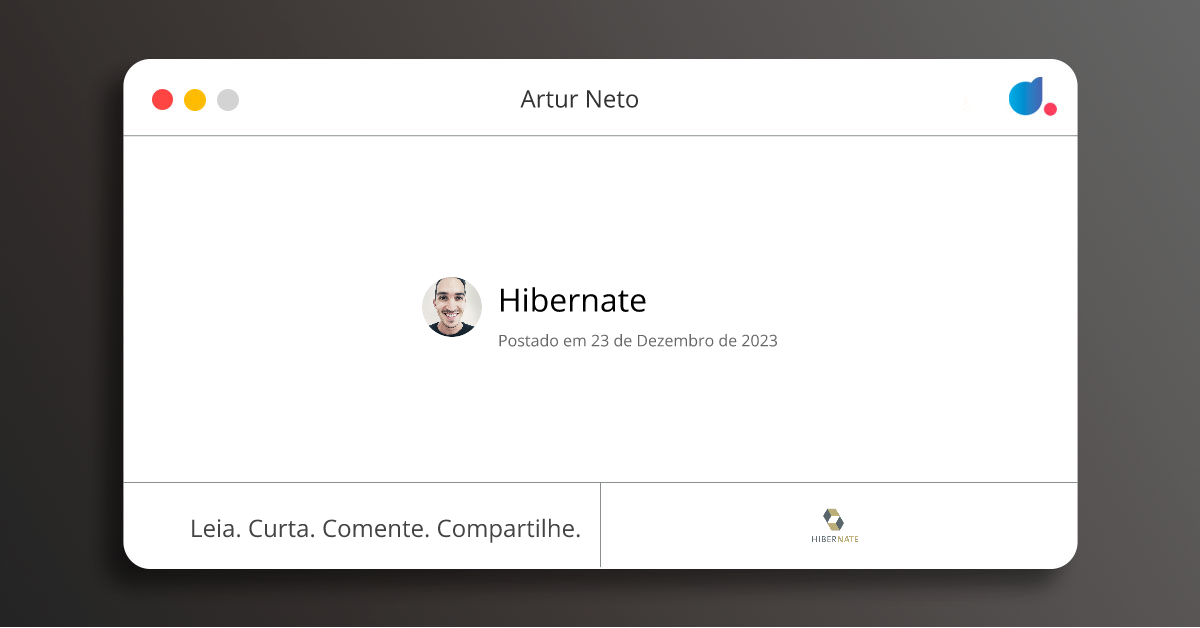Open the HIBERNATE wordmark logo
This screenshot has height=628, width=1200.
pyautogui.click(x=835, y=539)
